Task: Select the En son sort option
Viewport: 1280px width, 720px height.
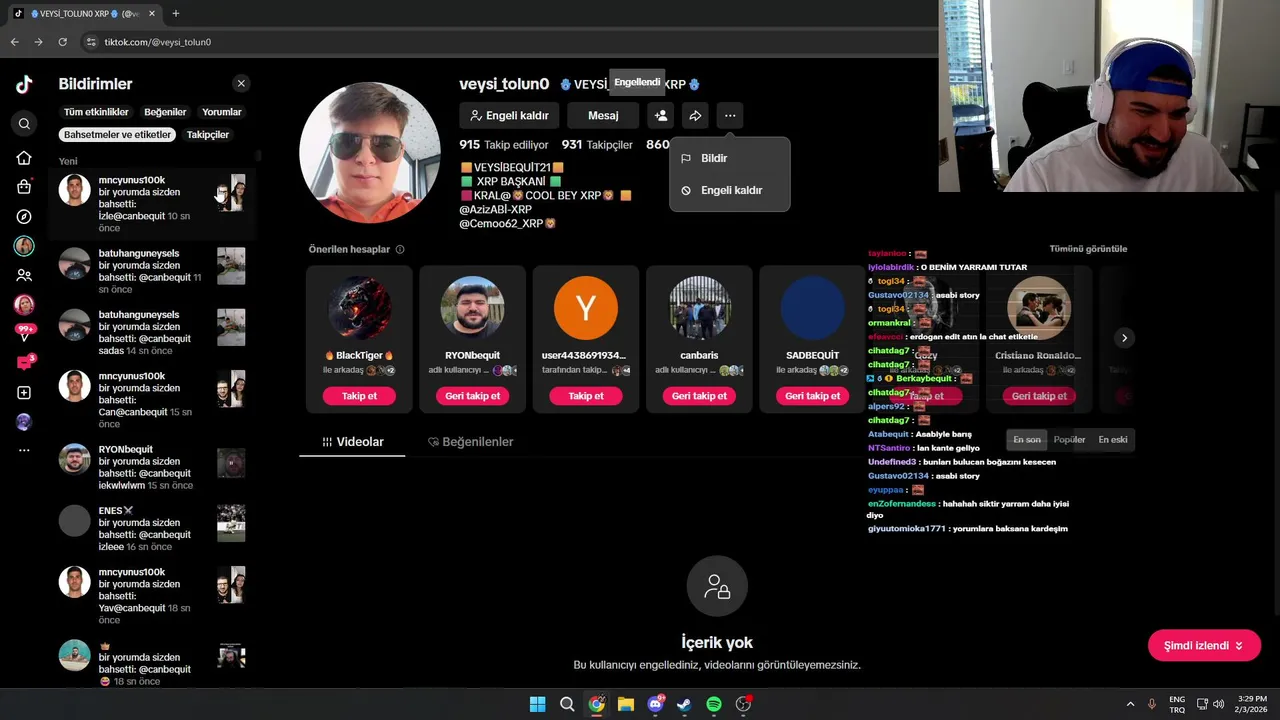Action: pyautogui.click(x=1027, y=440)
